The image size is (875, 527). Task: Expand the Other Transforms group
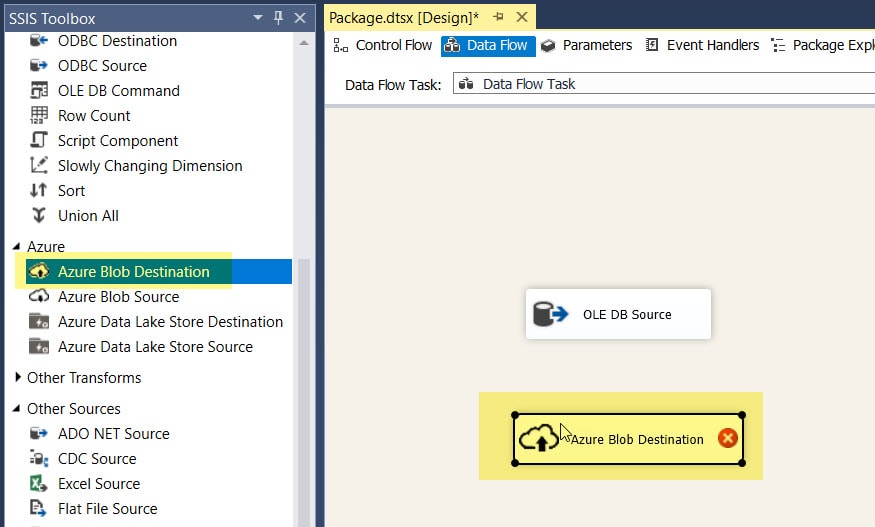[17, 377]
